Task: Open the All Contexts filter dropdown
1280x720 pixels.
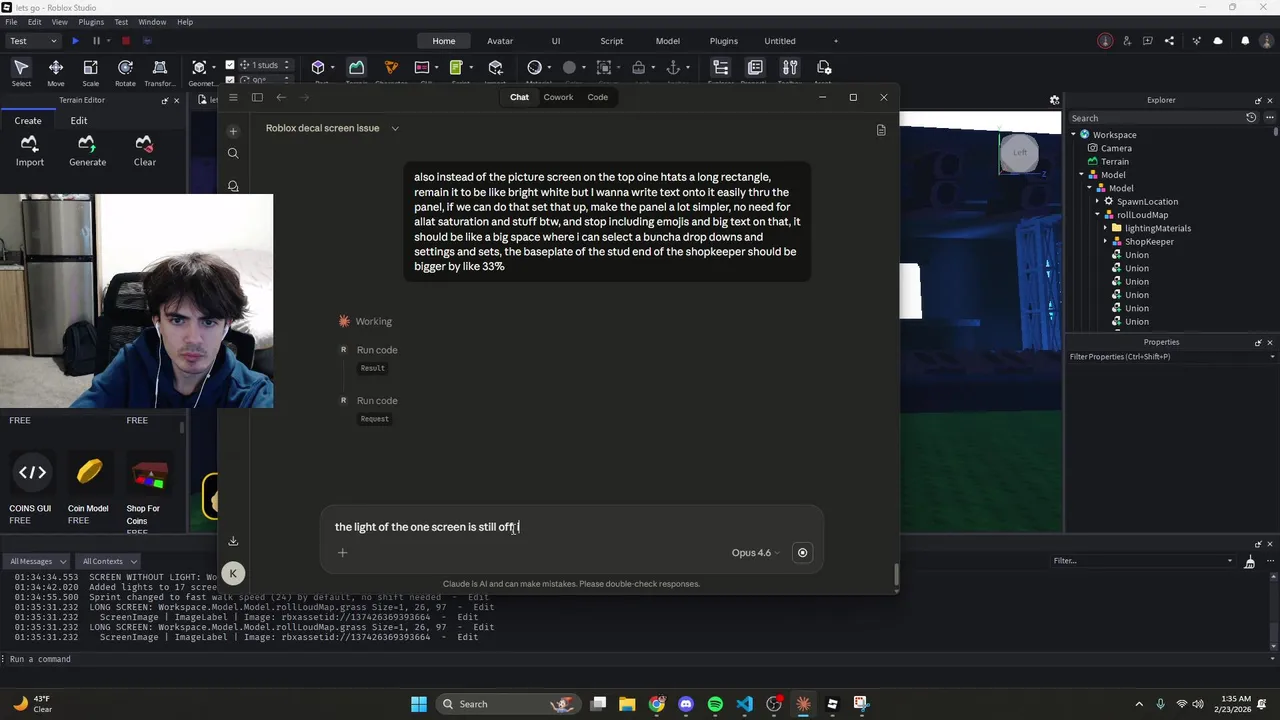Action: point(108,561)
